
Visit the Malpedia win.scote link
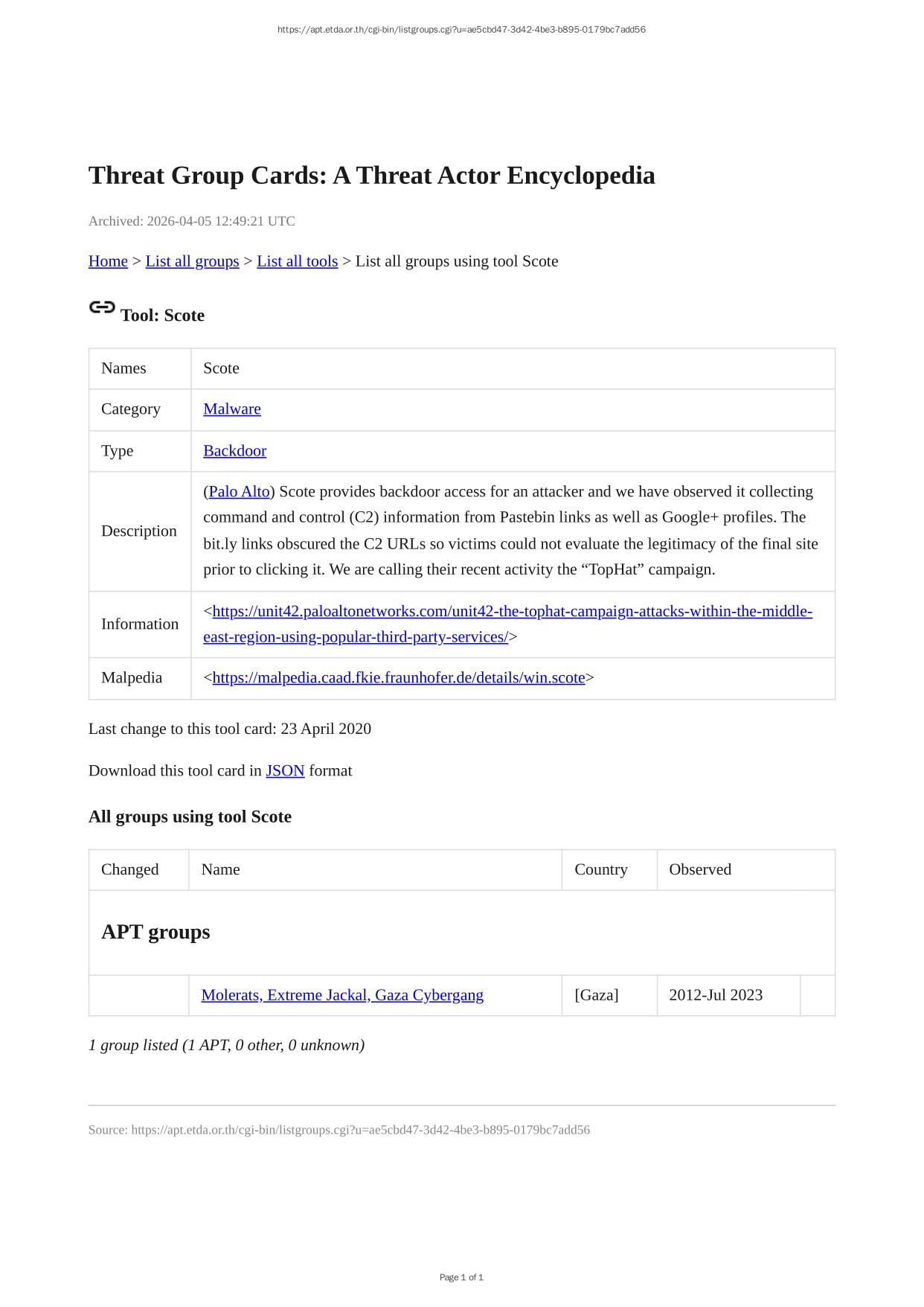pyautogui.click(x=399, y=678)
